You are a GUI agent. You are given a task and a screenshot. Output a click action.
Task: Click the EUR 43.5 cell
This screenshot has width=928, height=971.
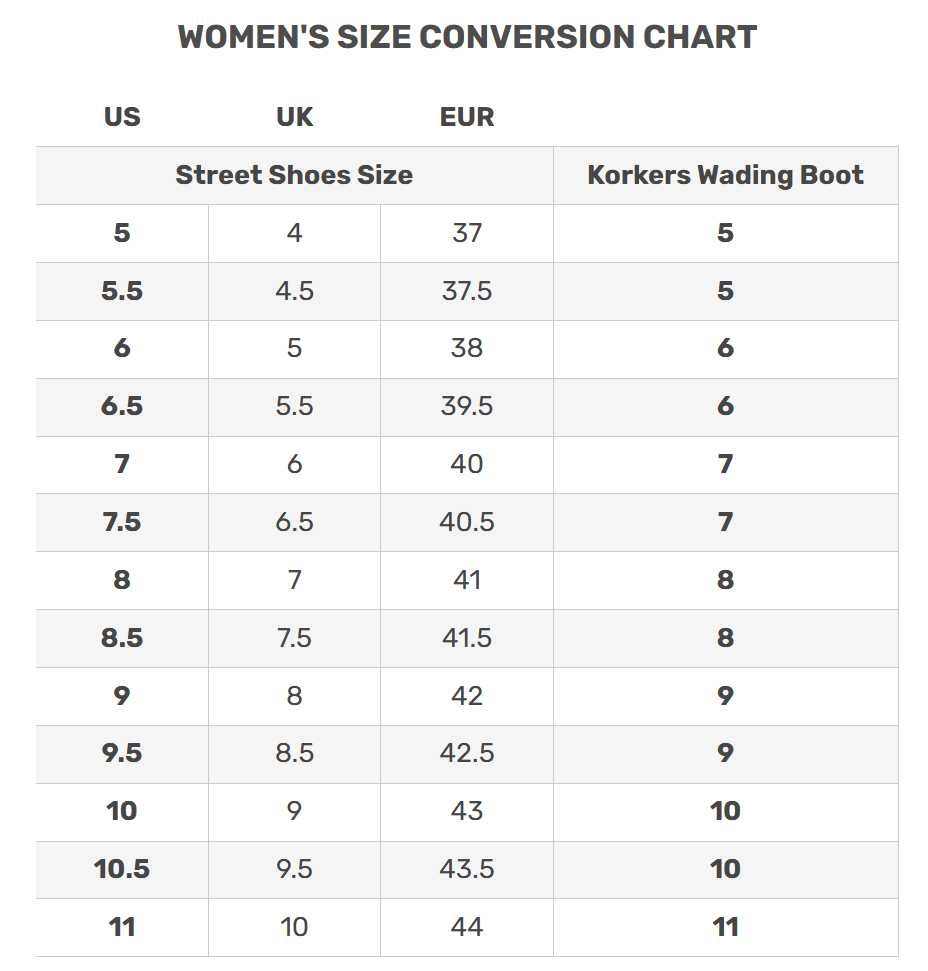467,869
